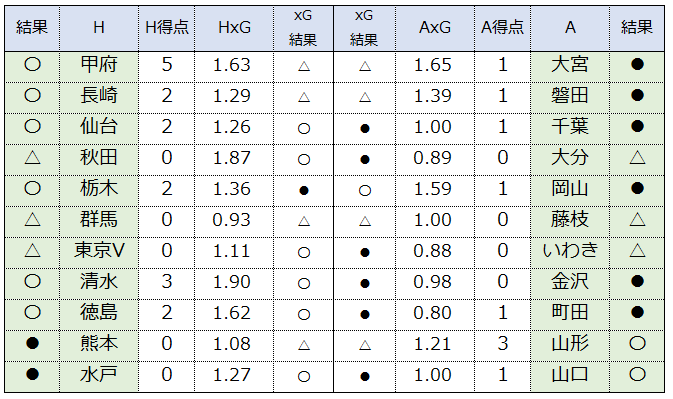Select the score 3 for 山形
Viewport: 673px width, 399px height.
click(503, 344)
